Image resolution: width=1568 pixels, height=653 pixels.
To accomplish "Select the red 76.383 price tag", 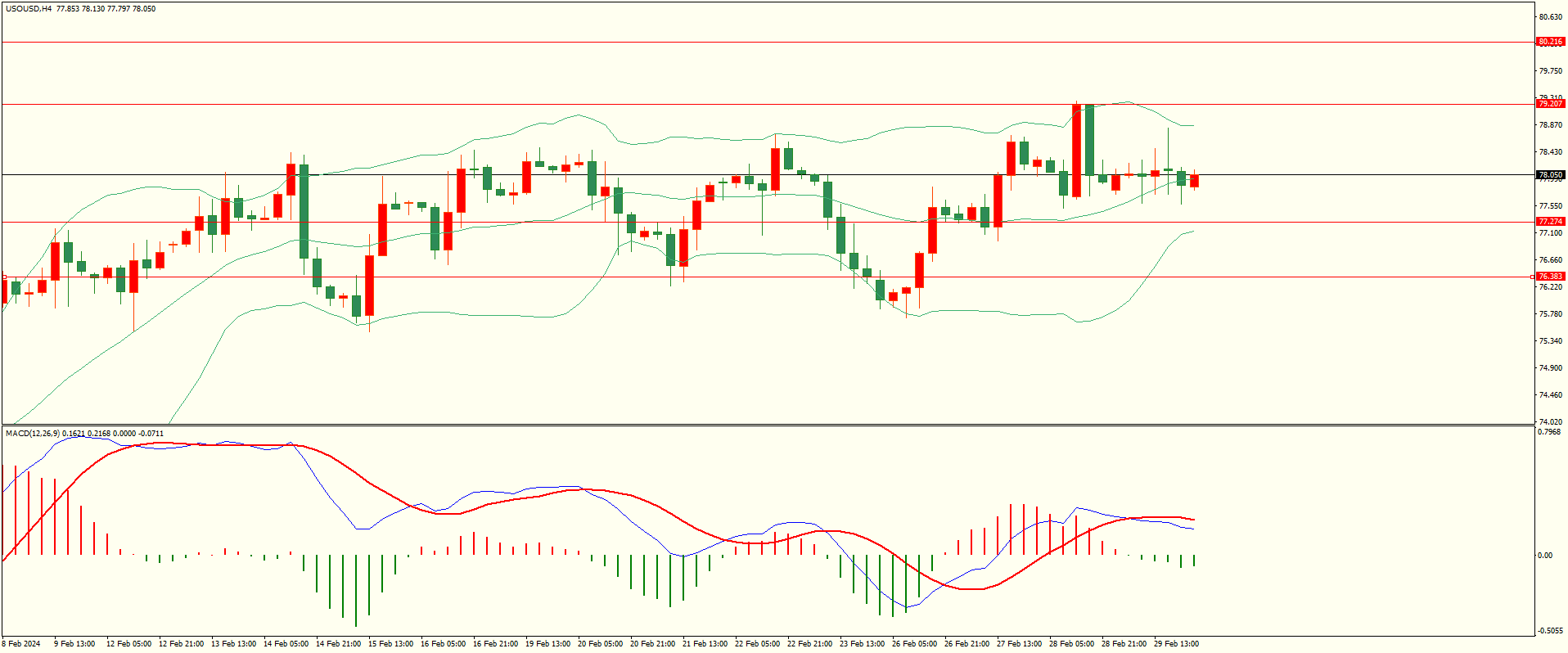I will tap(1551, 277).
